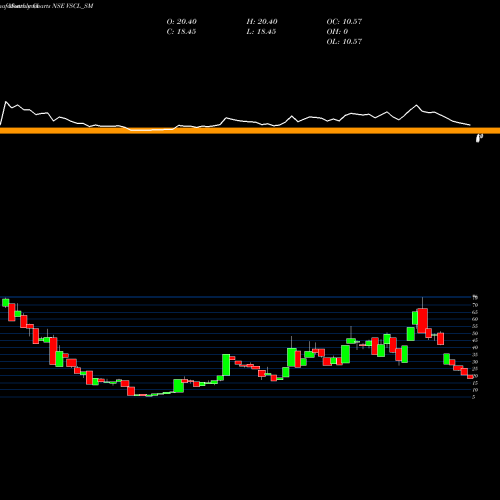
Task: Click the '5' price axis label
Action: [x=474, y=397]
